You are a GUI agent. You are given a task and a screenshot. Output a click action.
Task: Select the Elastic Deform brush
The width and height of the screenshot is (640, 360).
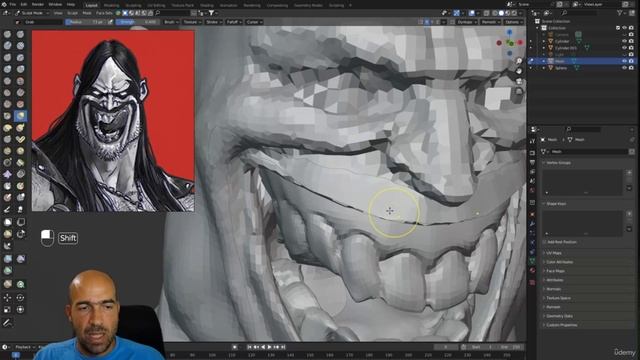click(7, 128)
